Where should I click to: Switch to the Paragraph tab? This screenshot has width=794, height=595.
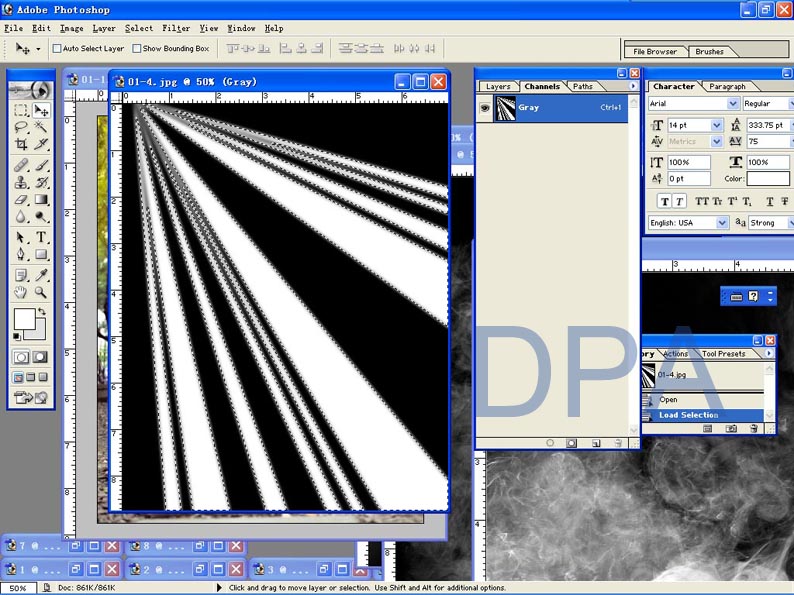727,87
